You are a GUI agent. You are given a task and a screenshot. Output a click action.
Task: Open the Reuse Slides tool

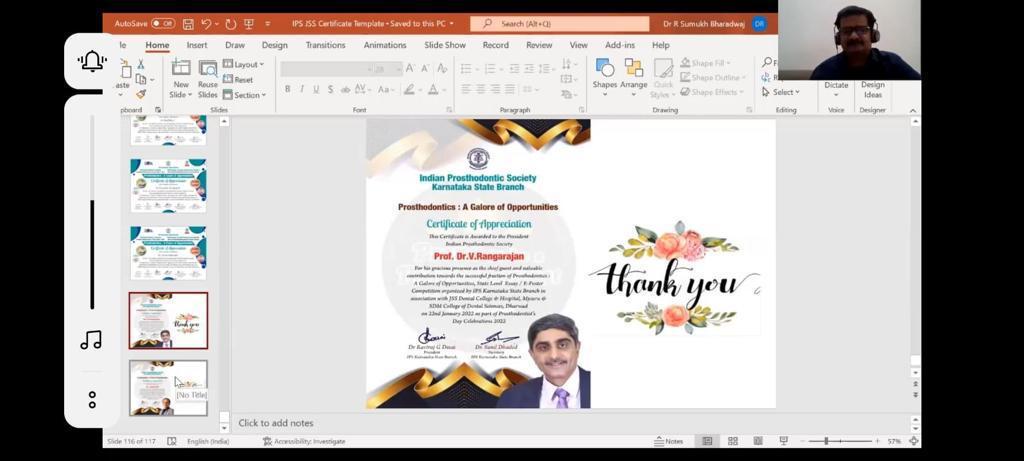tap(208, 78)
